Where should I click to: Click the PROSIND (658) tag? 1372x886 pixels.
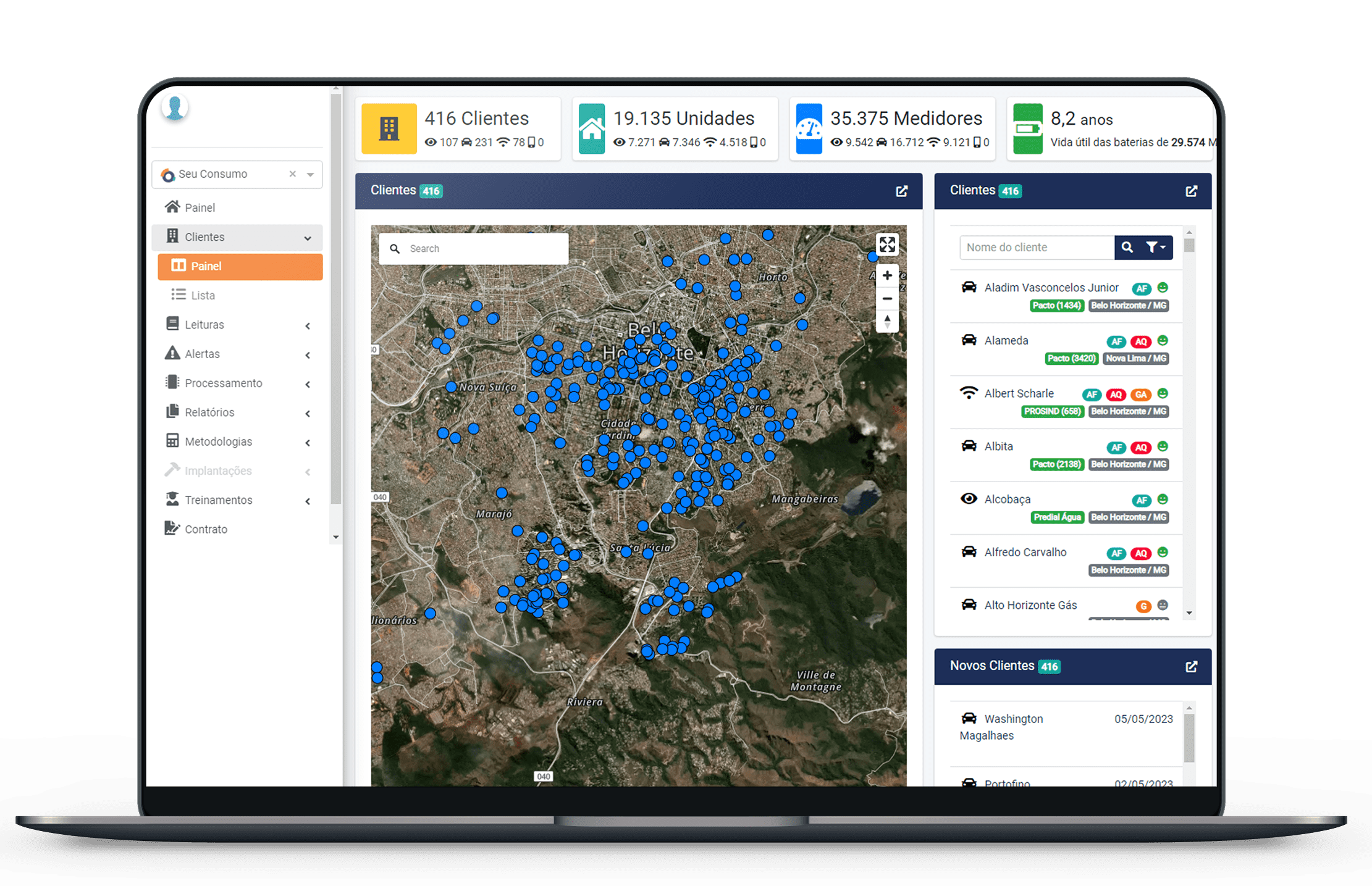(x=1053, y=412)
